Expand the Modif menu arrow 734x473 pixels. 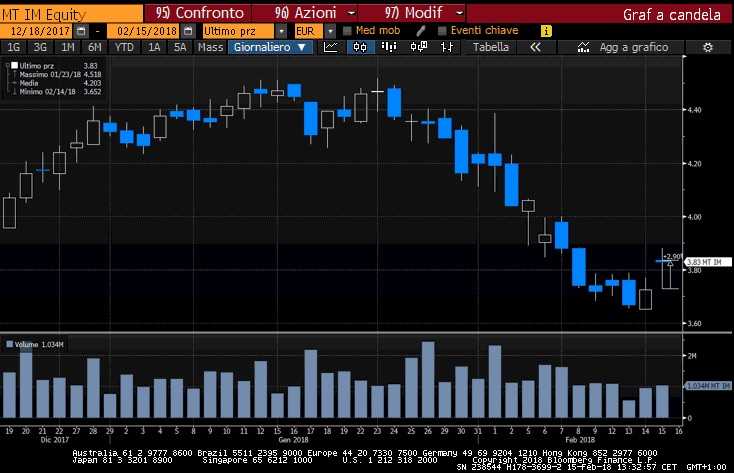pos(460,13)
